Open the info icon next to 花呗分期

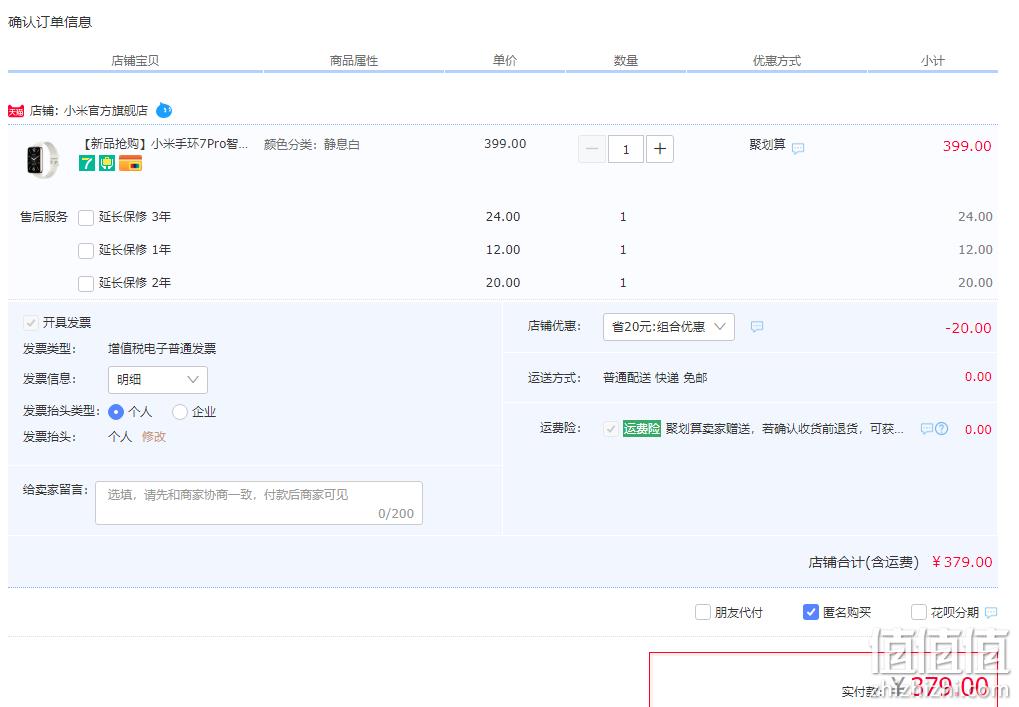click(991, 612)
